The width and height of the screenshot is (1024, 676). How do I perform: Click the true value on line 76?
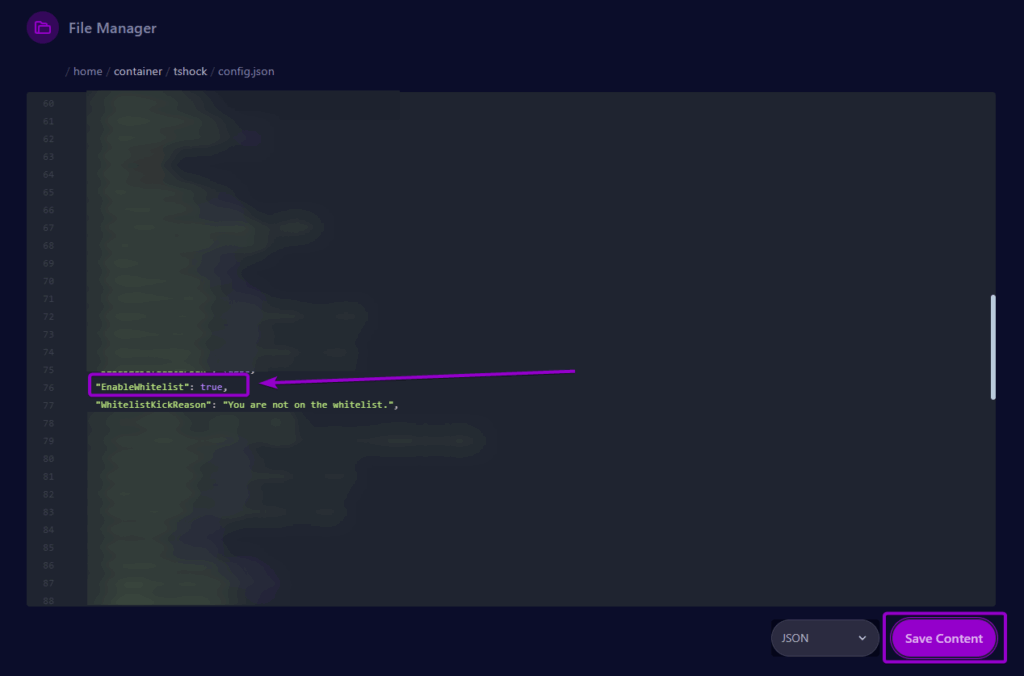(211, 387)
